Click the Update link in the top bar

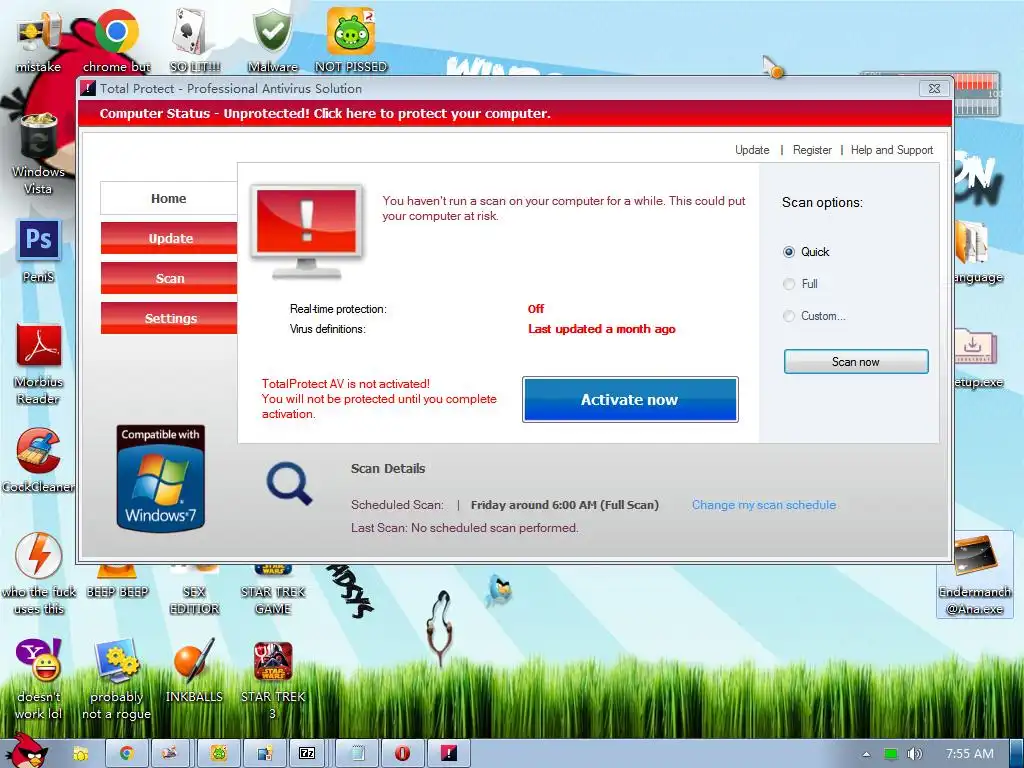(752, 150)
